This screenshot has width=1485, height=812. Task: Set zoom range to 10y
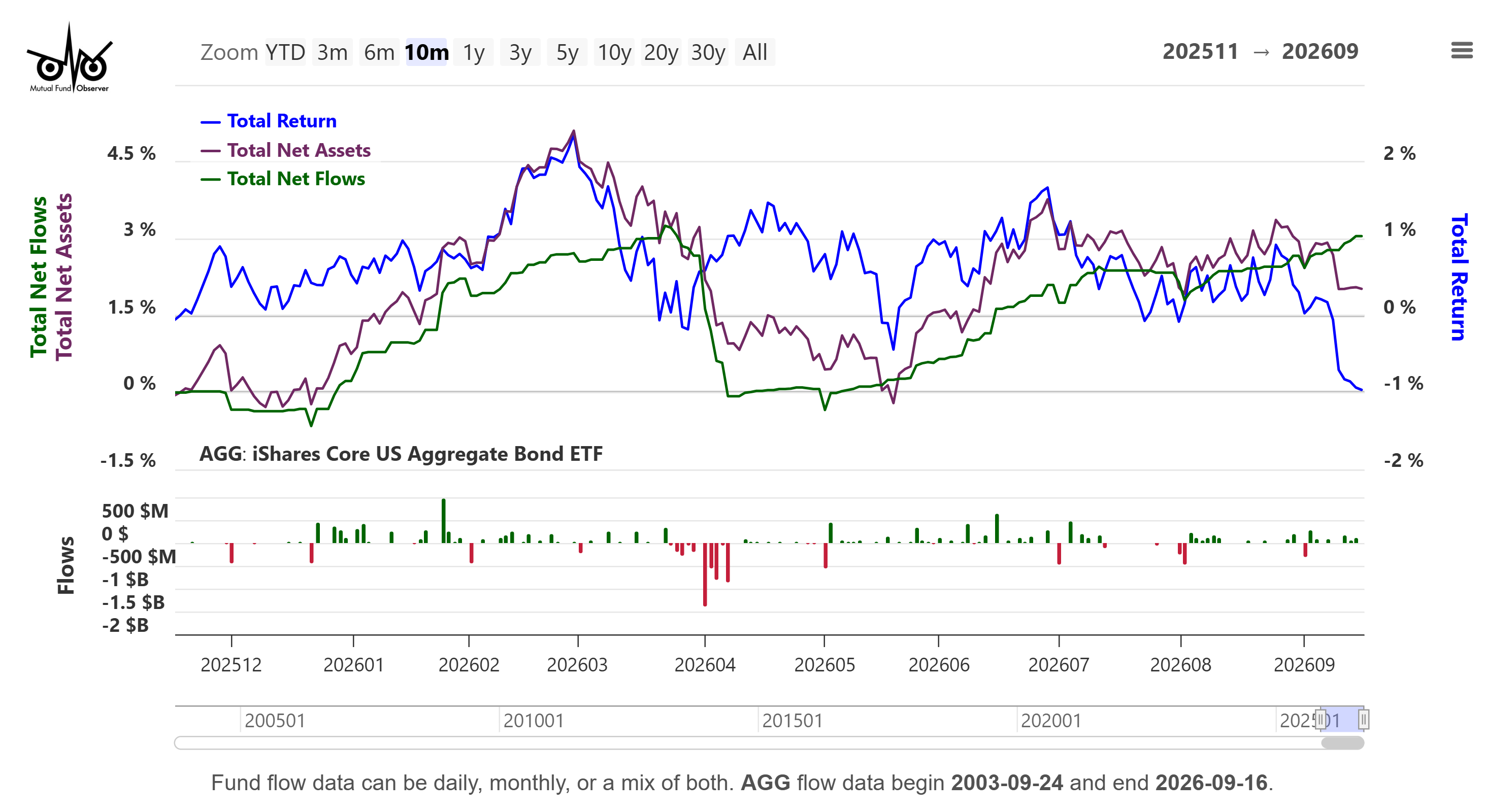tap(614, 52)
